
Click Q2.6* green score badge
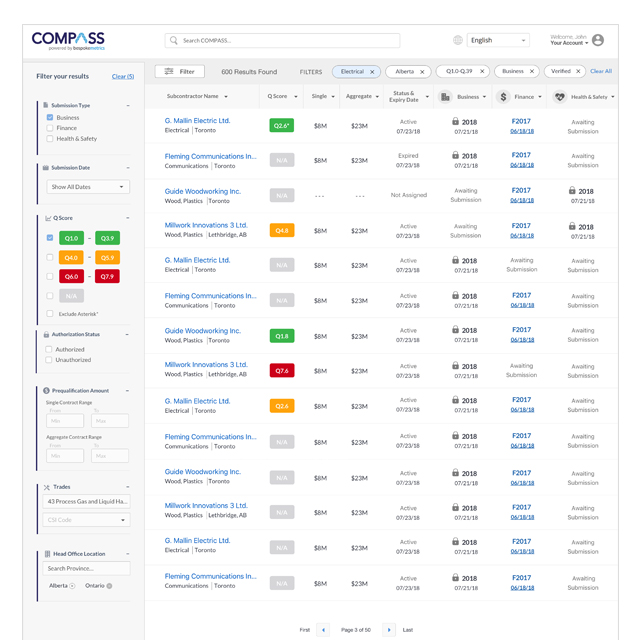(x=282, y=125)
